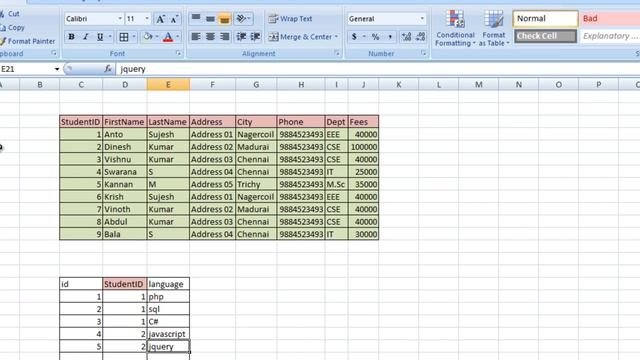Screen dimensions: 640x360
Task: Decrease indent of cell
Action: pos(241,37)
